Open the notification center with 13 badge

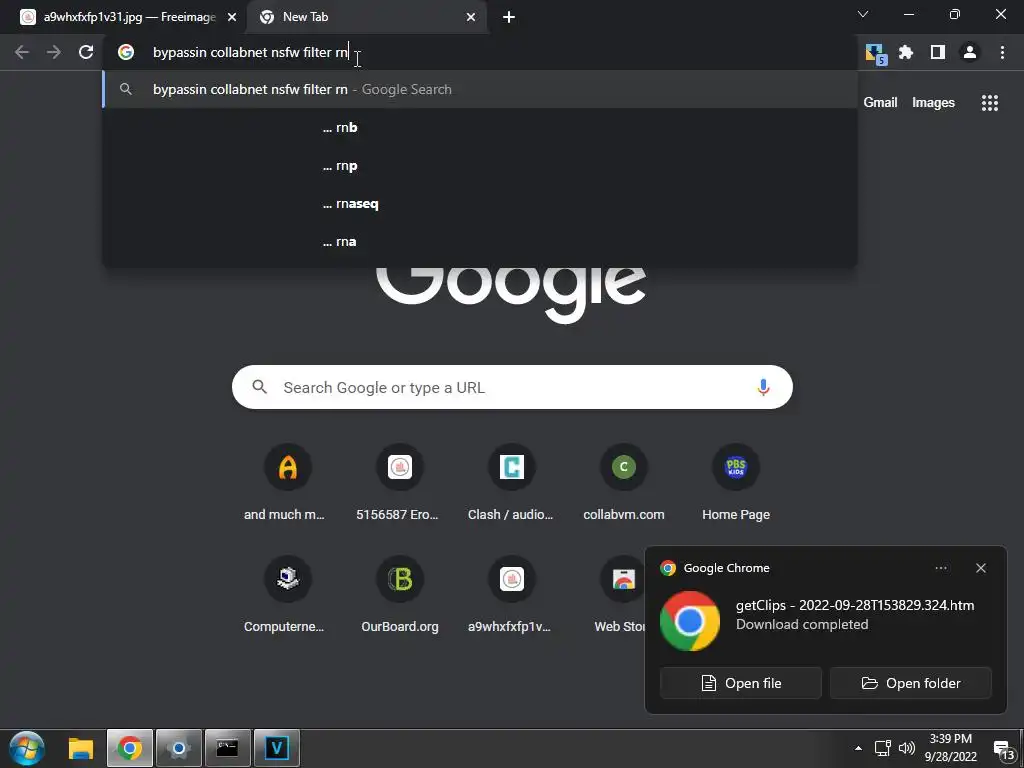(x=1004, y=749)
